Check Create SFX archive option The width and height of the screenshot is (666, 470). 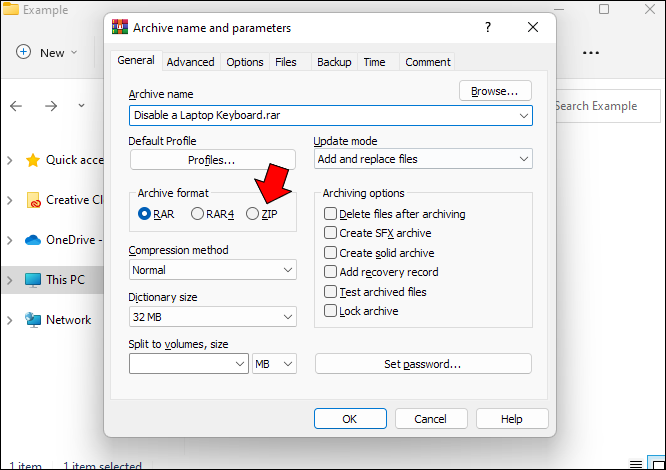330,233
